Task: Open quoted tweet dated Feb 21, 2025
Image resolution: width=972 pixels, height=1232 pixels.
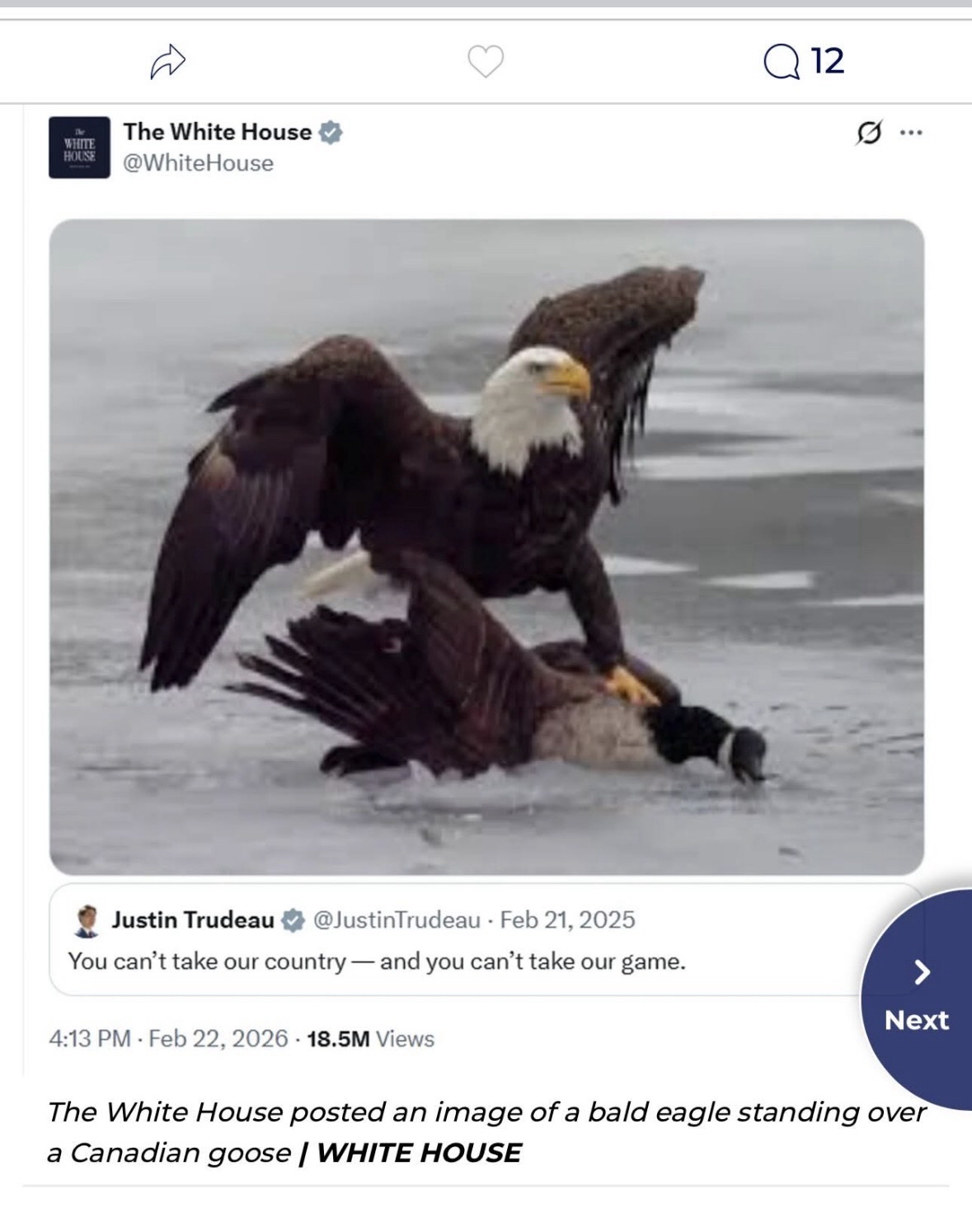Action: pos(567,919)
